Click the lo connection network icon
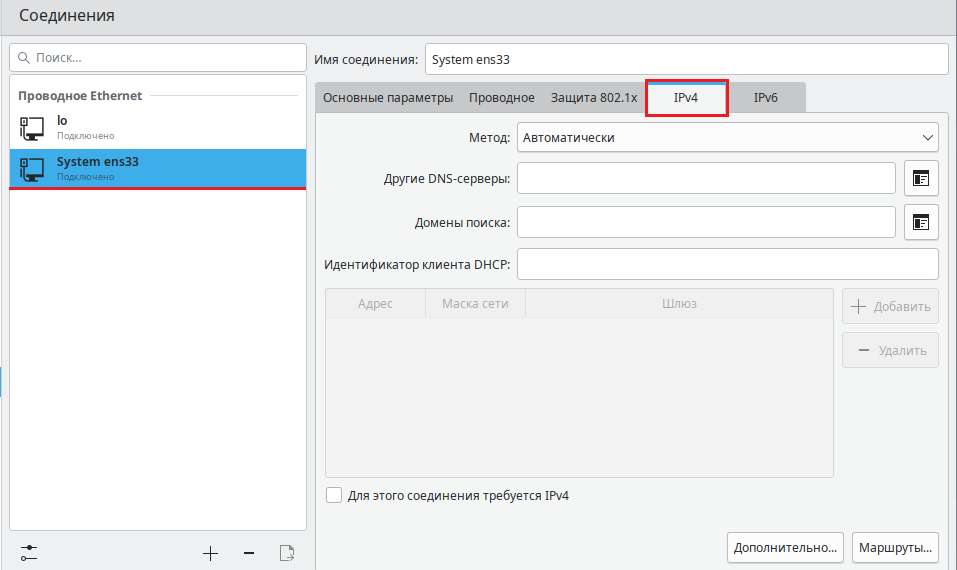This screenshot has width=957, height=570. pyautogui.click(x=32, y=127)
